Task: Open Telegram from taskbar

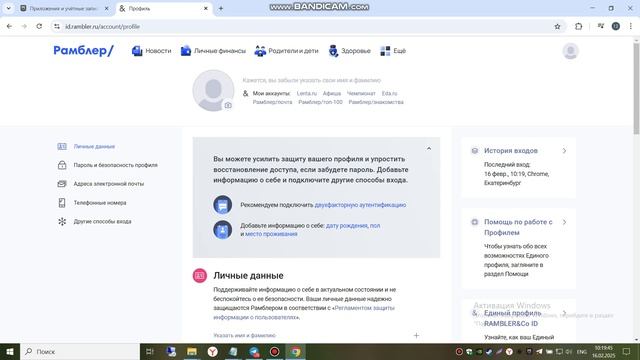Action: coord(254,351)
